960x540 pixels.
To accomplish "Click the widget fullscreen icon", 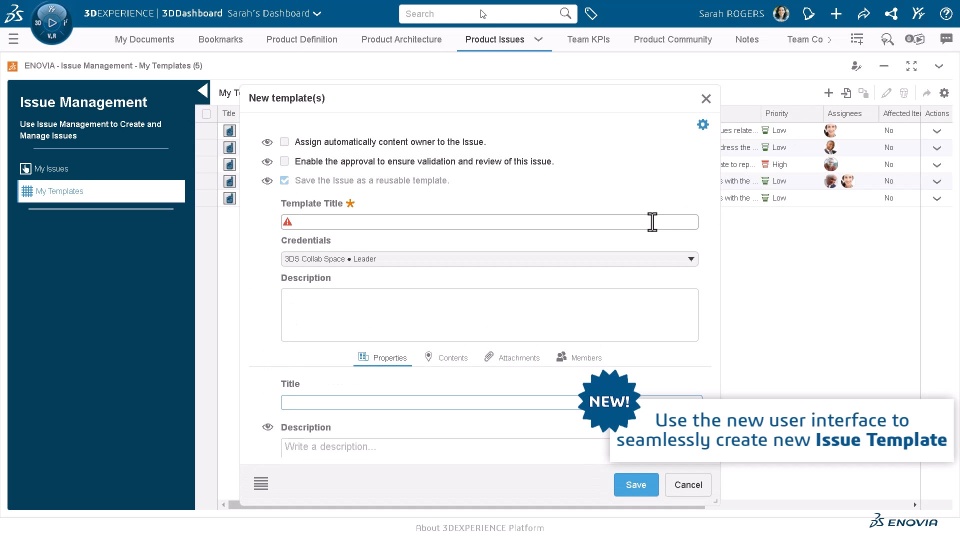I will point(912,66).
